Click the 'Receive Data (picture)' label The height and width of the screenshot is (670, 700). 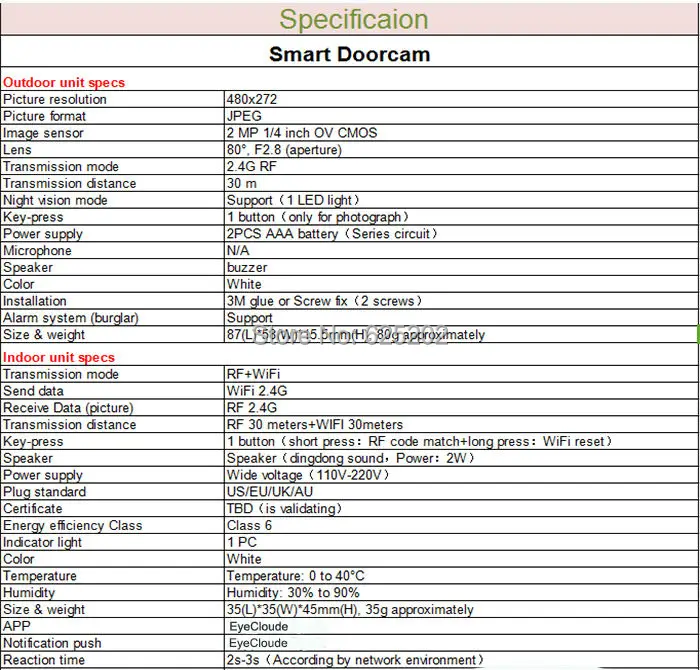coord(68,408)
